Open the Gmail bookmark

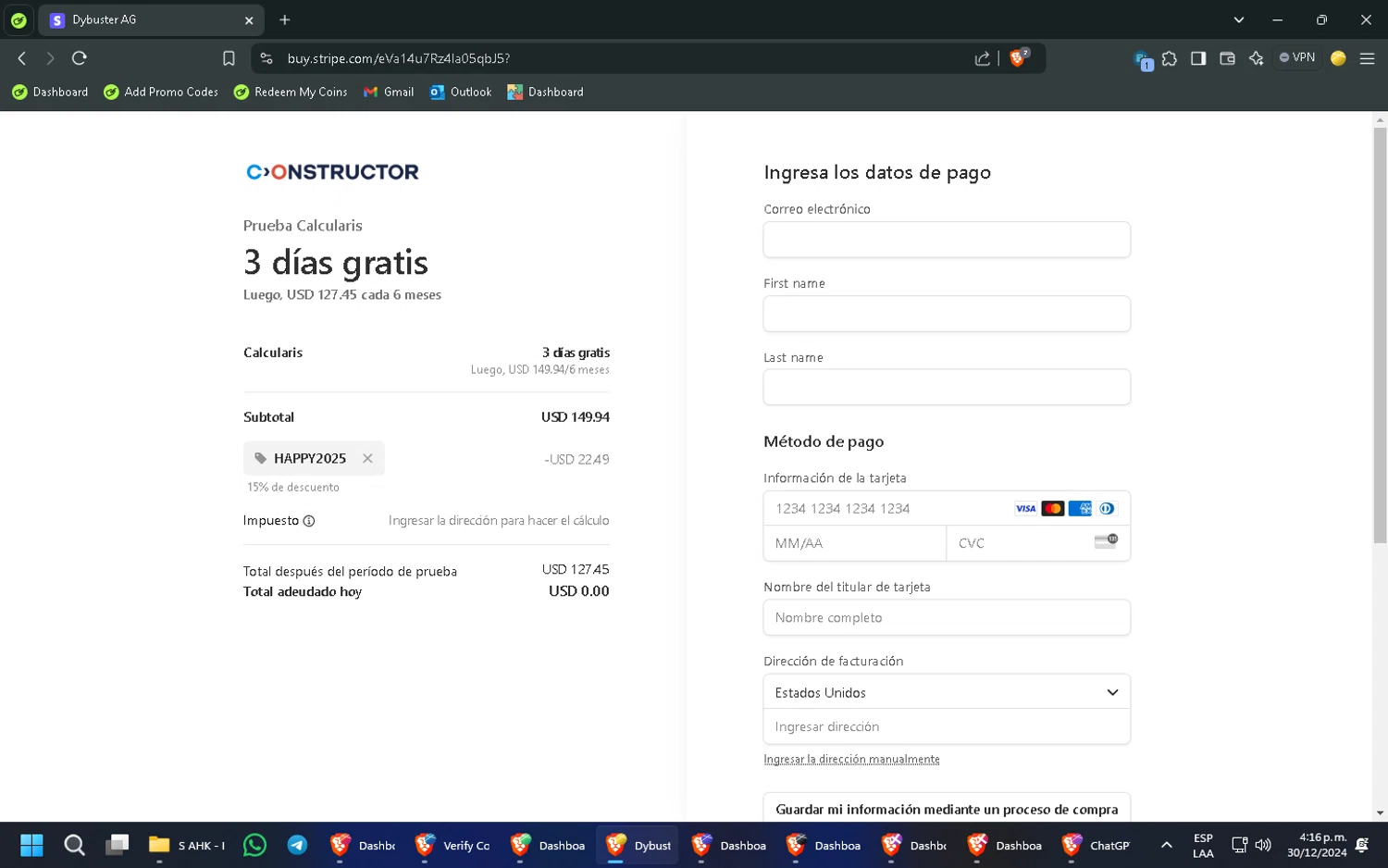pos(389,92)
